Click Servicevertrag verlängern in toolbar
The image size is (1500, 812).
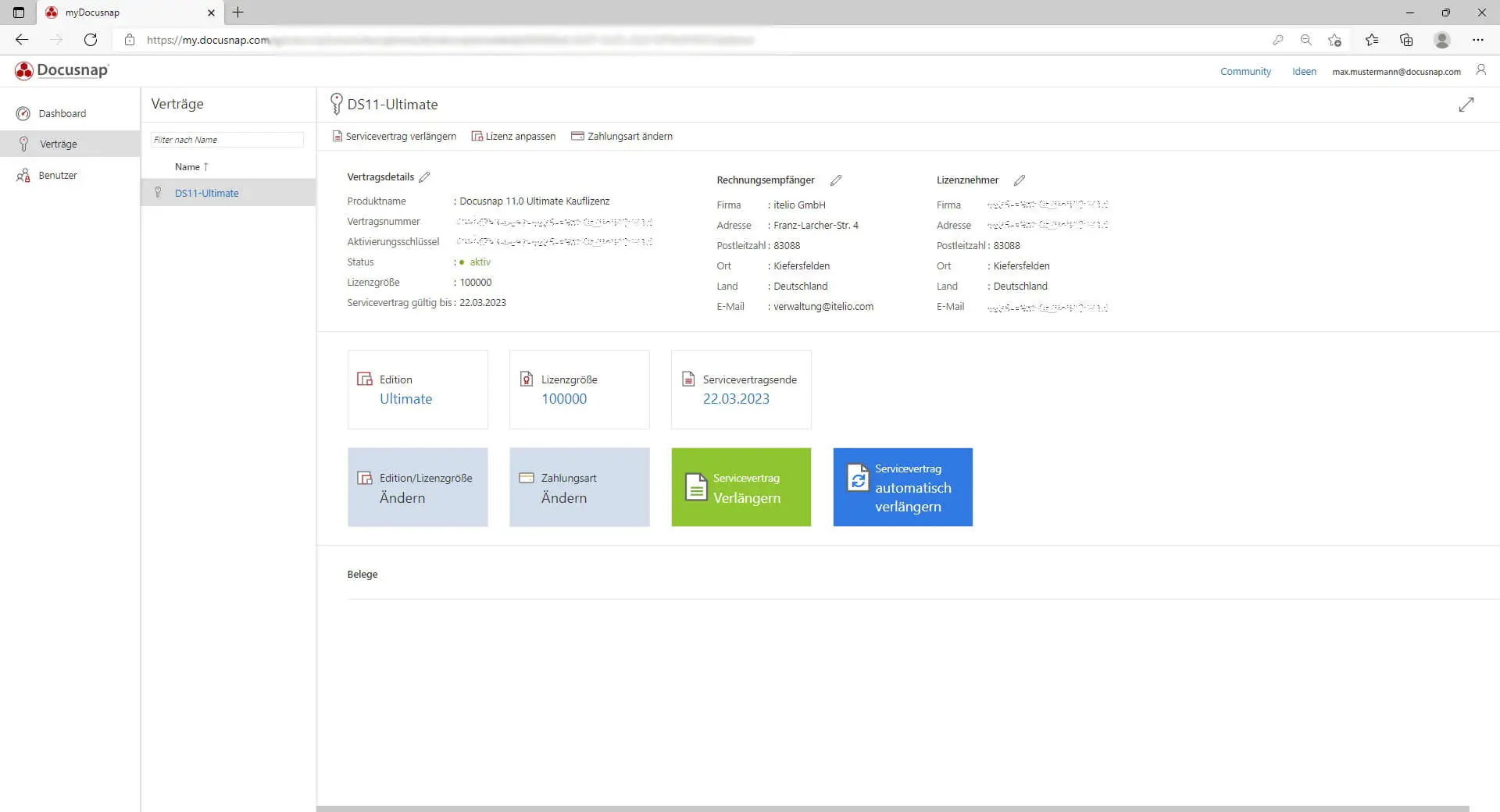click(x=395, y=136)
